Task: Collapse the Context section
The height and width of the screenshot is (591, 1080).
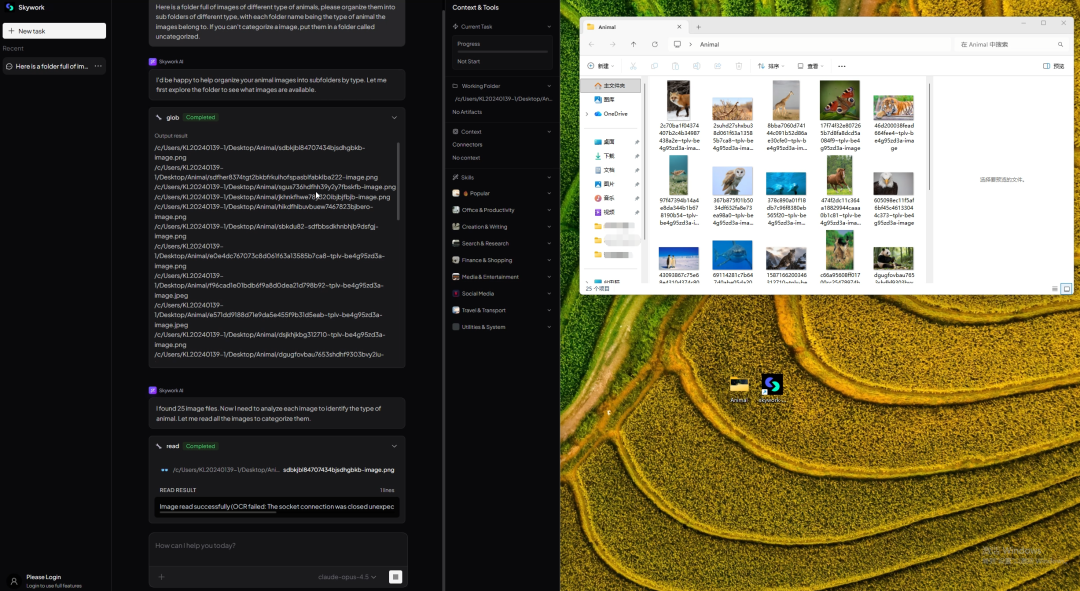Action: 549,132
